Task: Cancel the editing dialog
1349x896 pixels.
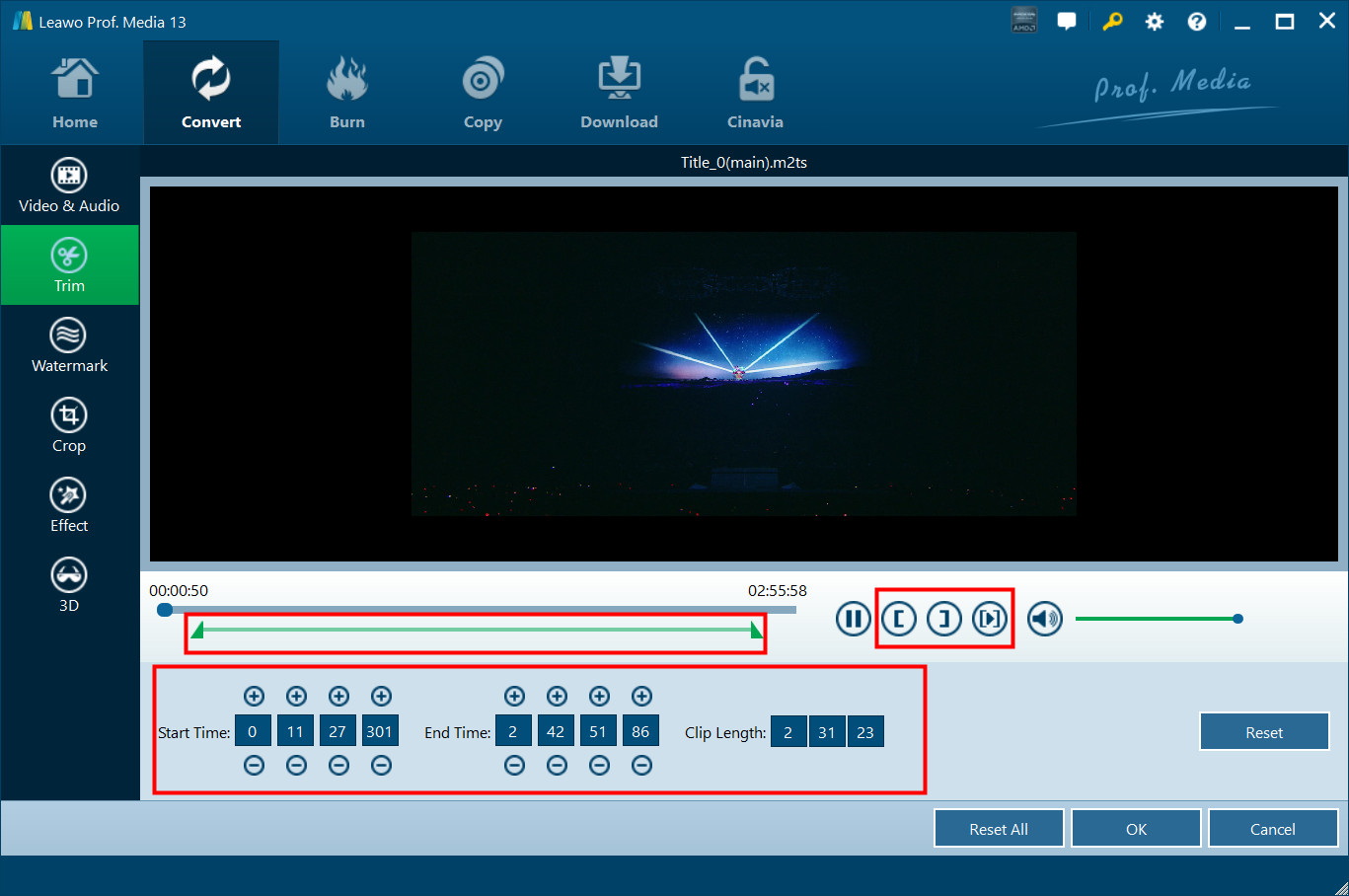Action: [1273, 829]
